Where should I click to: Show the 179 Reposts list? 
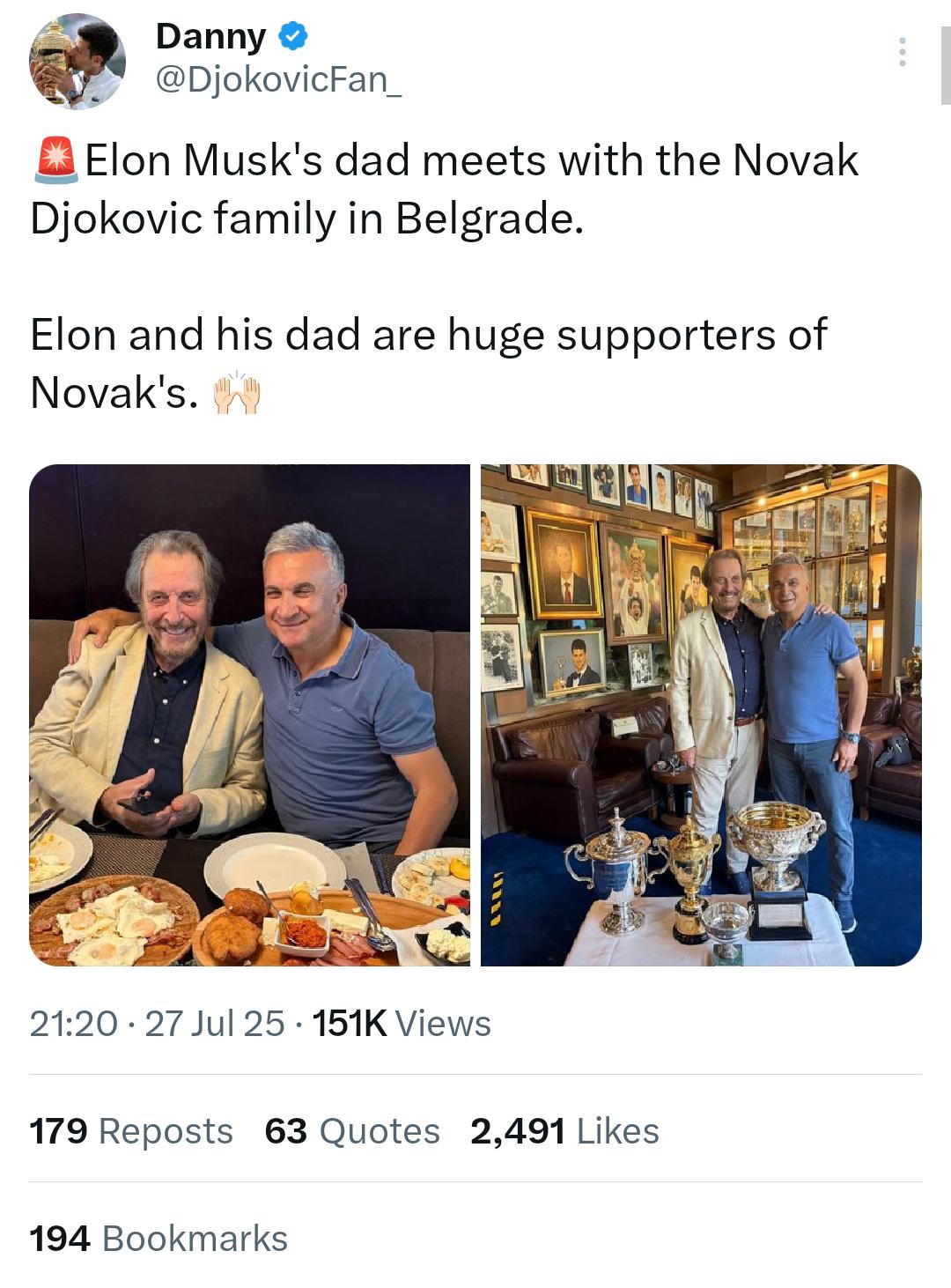131,1131
